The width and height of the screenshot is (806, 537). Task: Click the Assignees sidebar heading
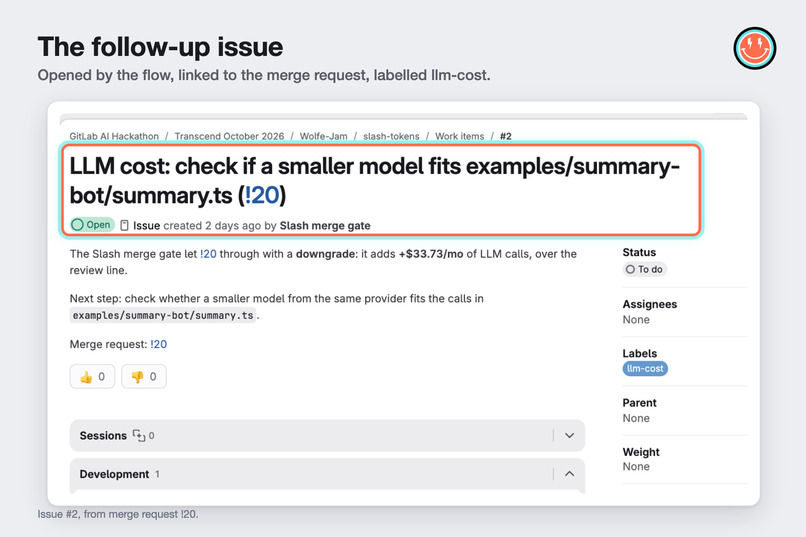[650, 304]
